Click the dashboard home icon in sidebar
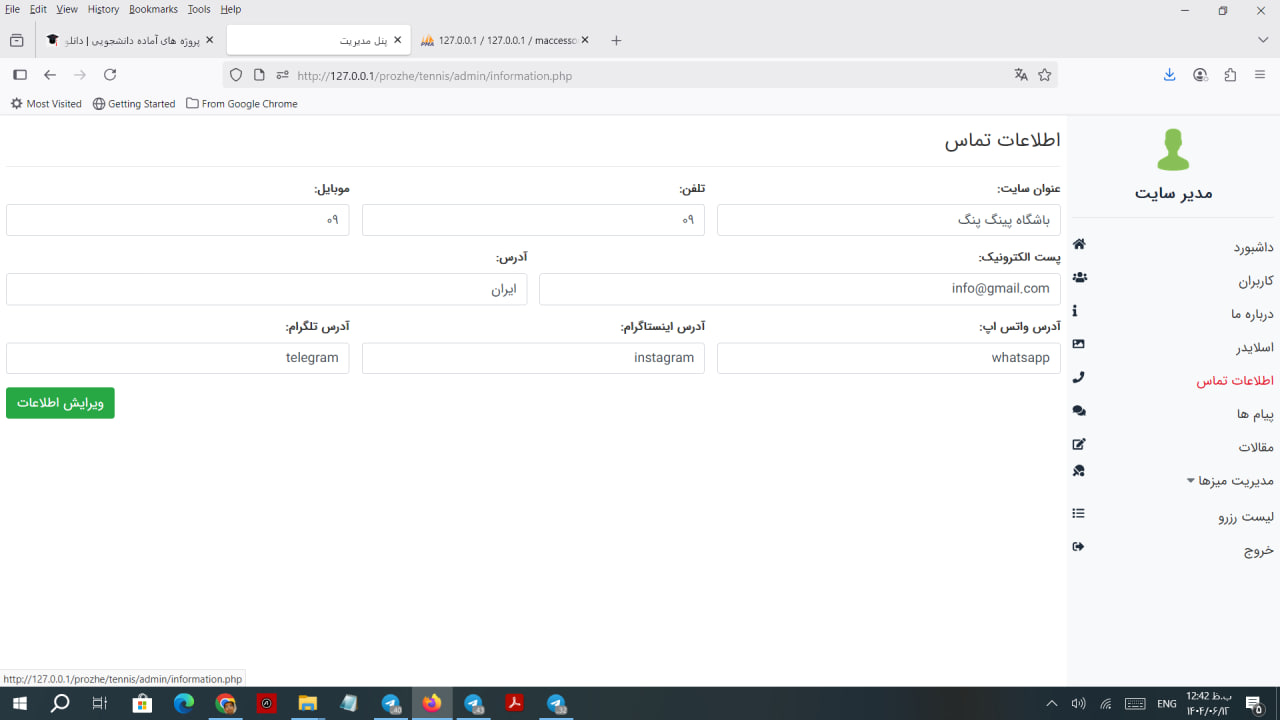 click(1079, 244)
